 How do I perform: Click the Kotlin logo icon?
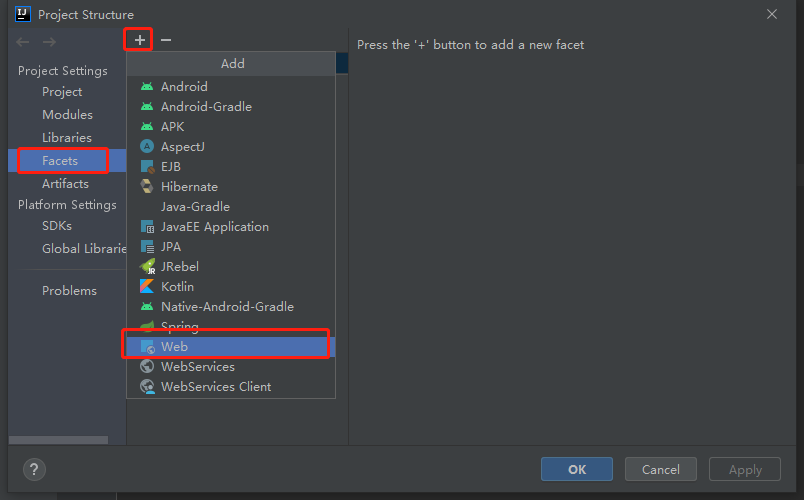click(x=147, y=287)
